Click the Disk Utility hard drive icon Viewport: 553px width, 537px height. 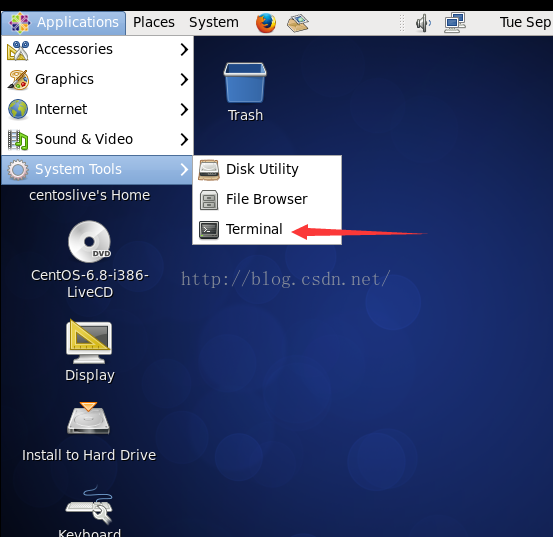[209, 170]
